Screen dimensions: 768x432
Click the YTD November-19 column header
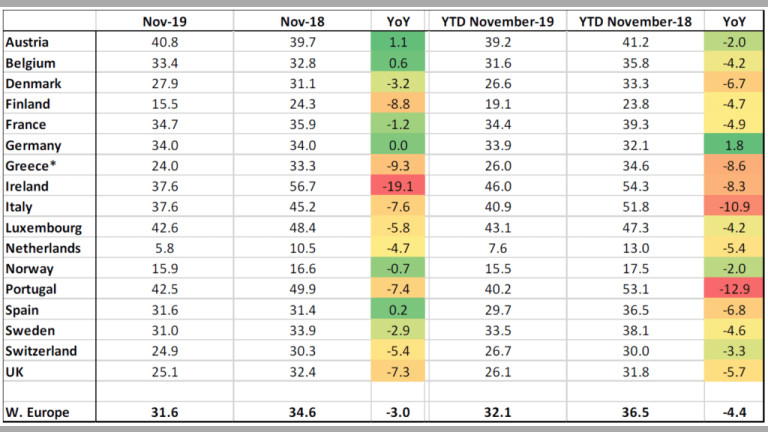click(498, 22)
